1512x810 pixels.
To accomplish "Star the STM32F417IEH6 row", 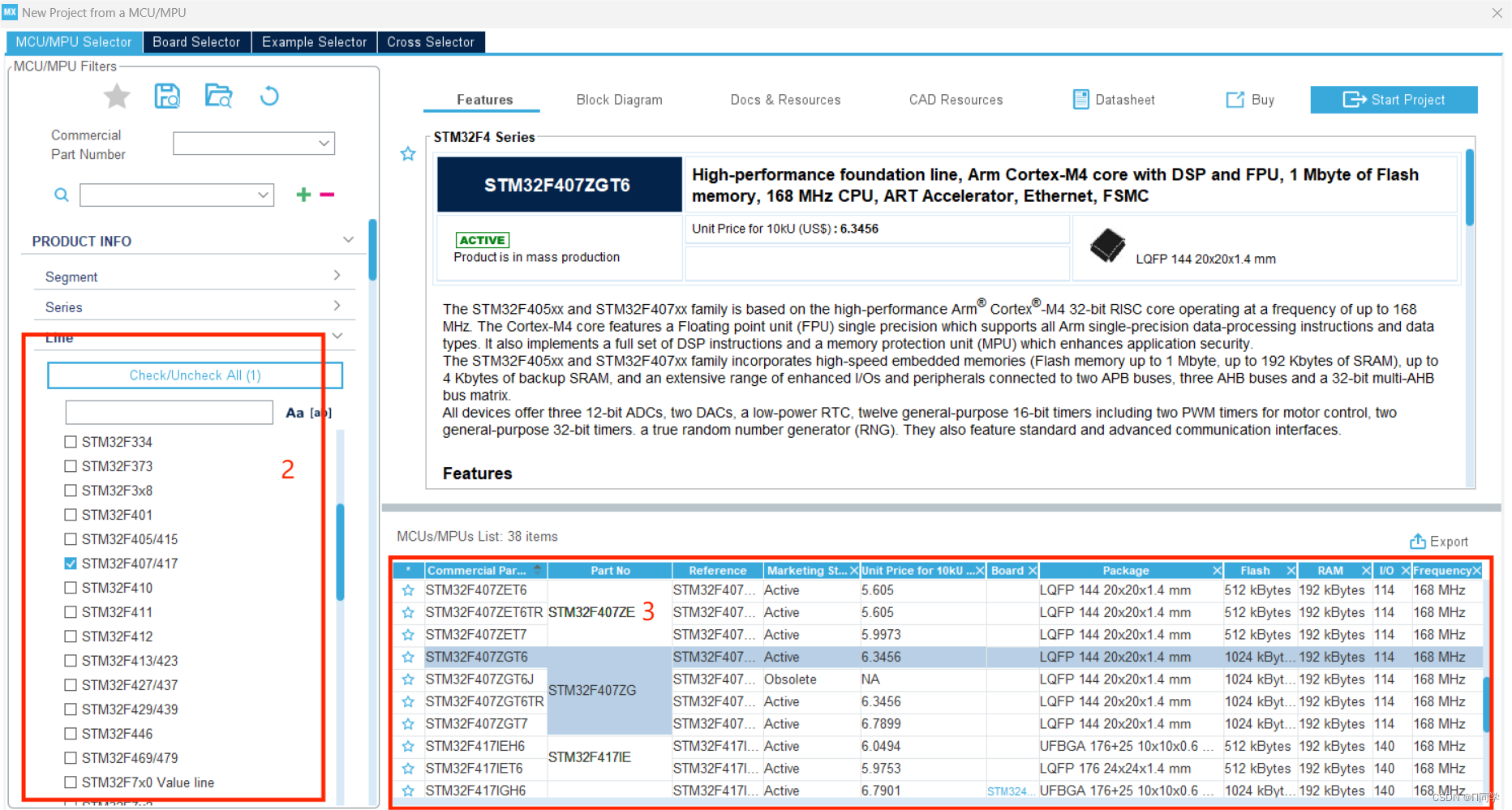I will click(x=408, y=747).
